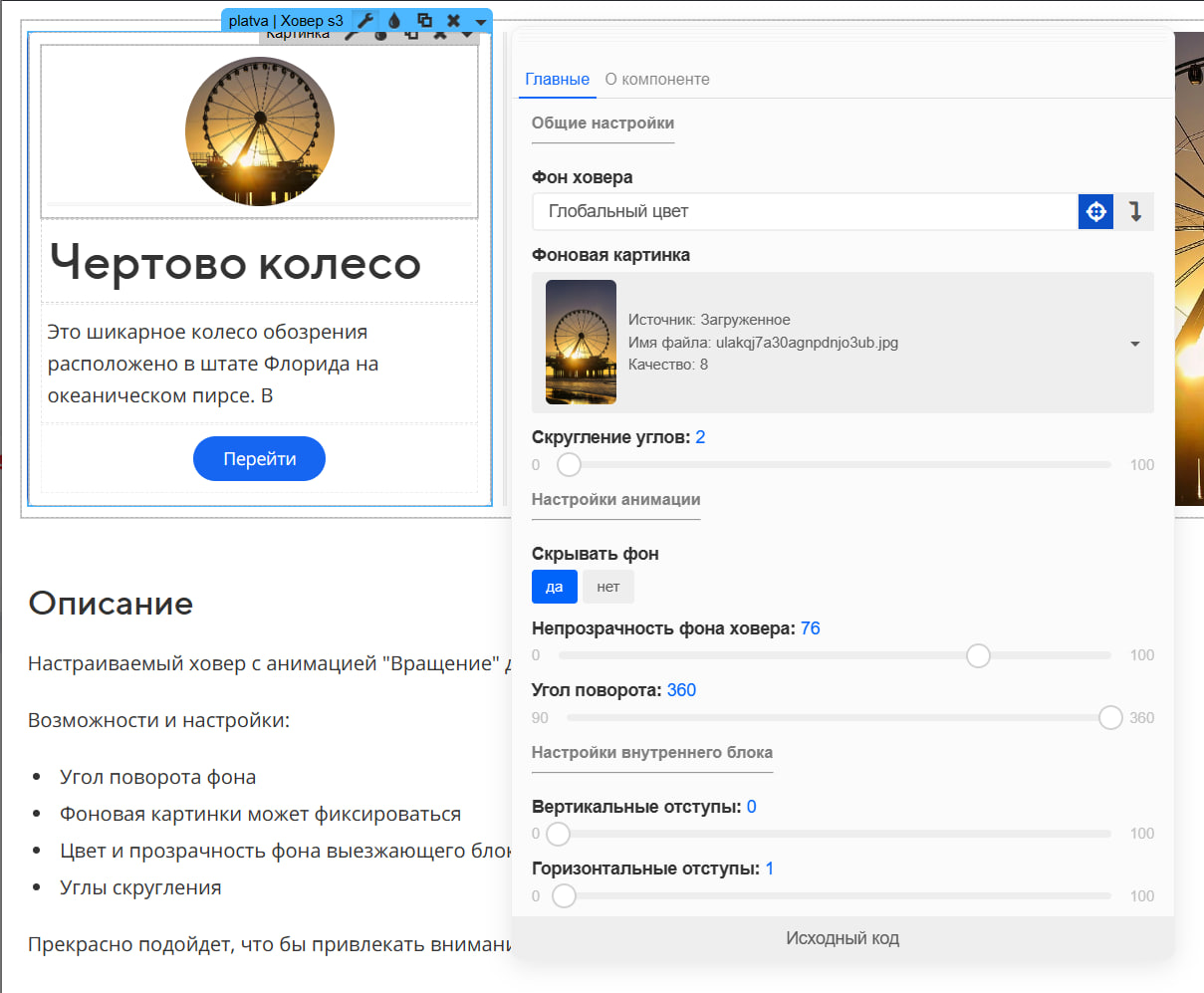
Task: Click the 'Настройки внутреннего блока' section heading
Action: pyautogui.click(x=652, y=753)
